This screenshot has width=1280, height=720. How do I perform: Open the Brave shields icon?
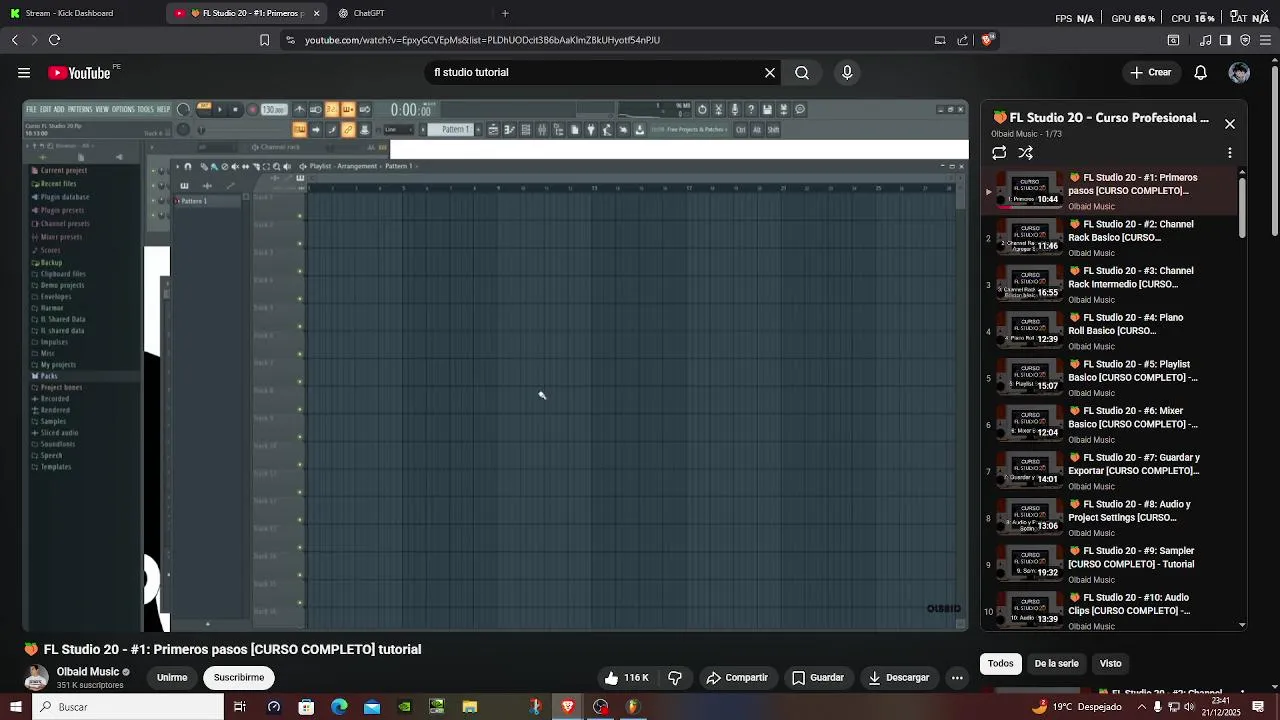[x=987, y=40]
